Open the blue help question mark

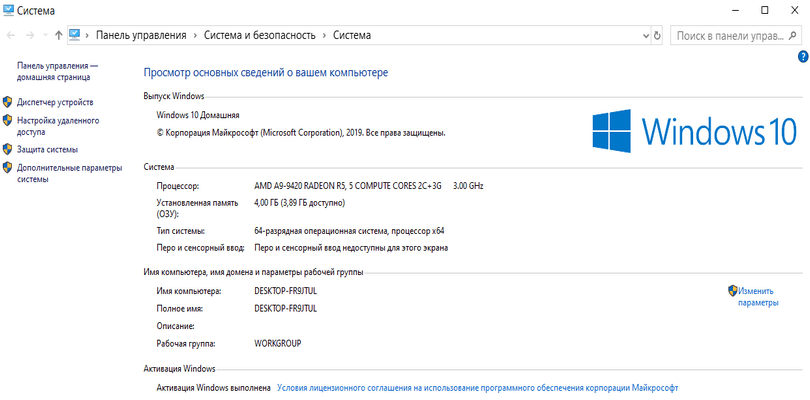click(x=803, y=58)
